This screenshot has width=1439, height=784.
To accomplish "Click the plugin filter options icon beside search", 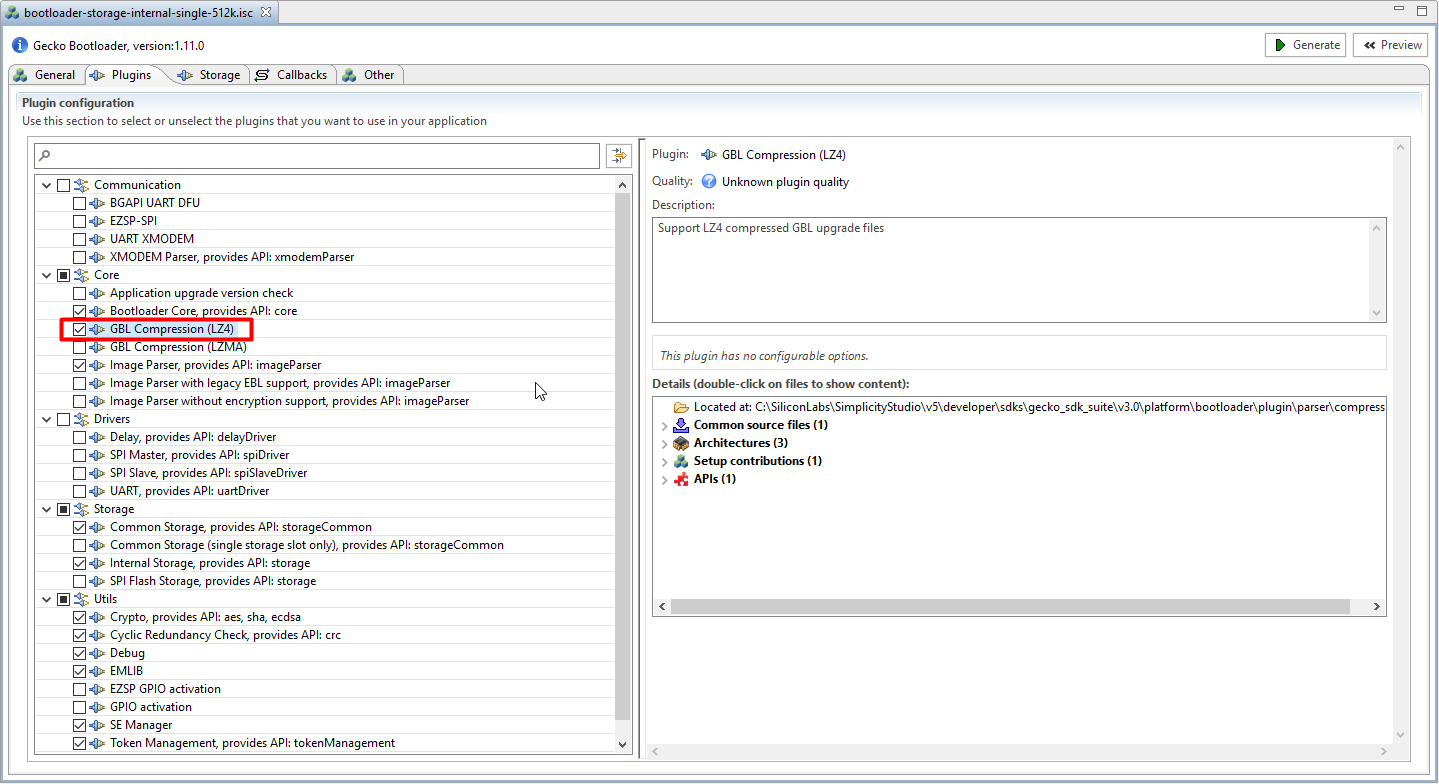I will tap(619, 156).
